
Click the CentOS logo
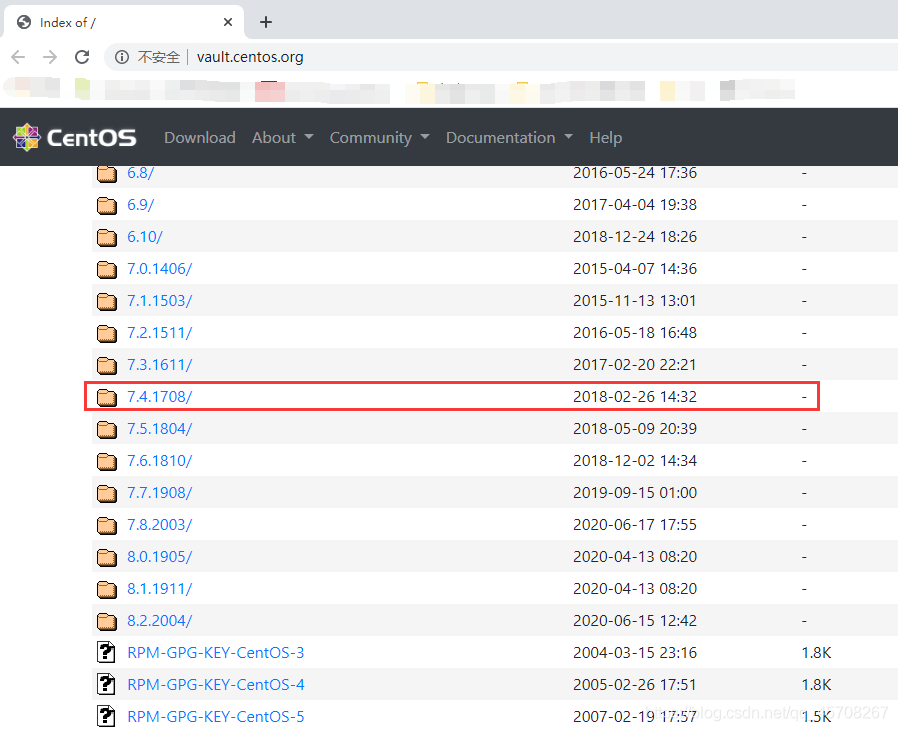point(75,137)
